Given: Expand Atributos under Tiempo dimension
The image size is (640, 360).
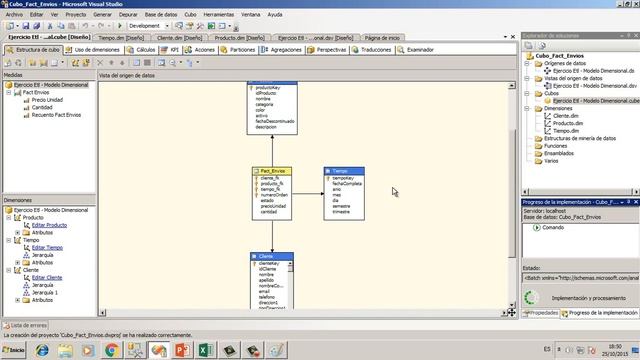Looking at the screenshot, I should pos(18,263).
